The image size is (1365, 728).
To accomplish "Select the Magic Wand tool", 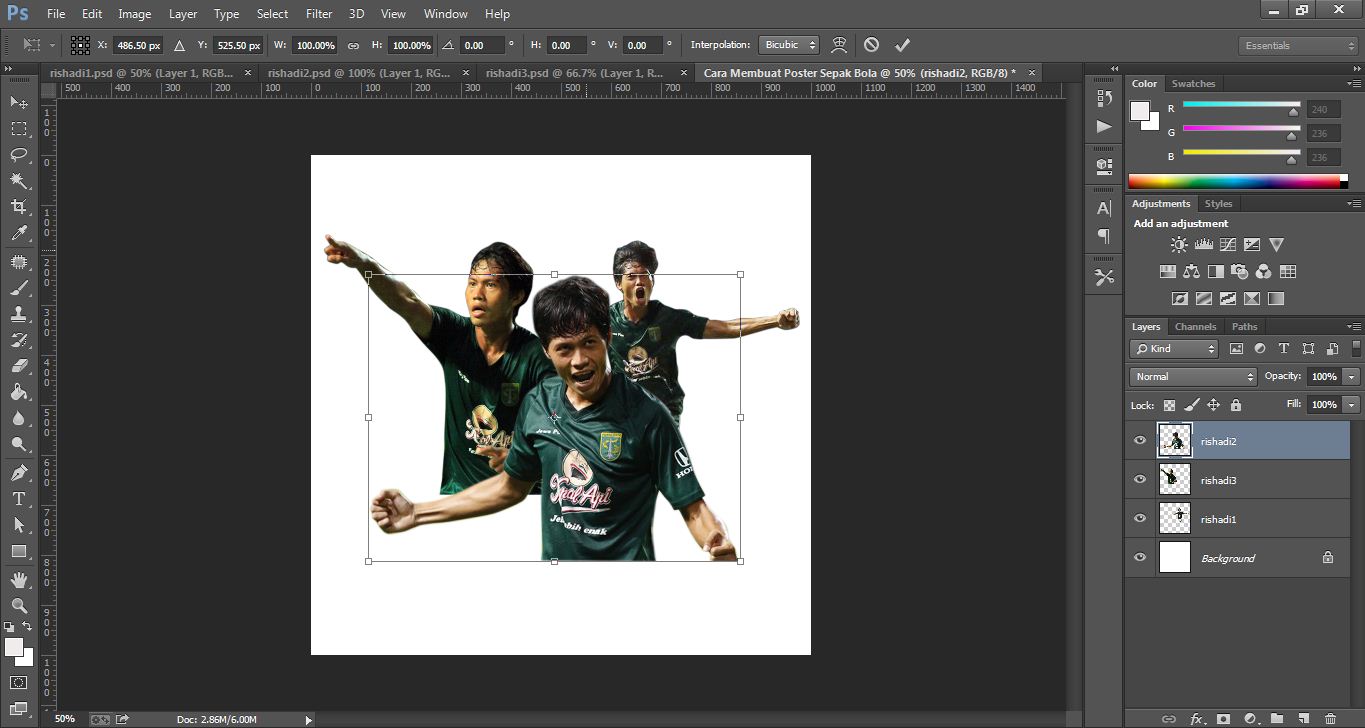I will 19,181.
